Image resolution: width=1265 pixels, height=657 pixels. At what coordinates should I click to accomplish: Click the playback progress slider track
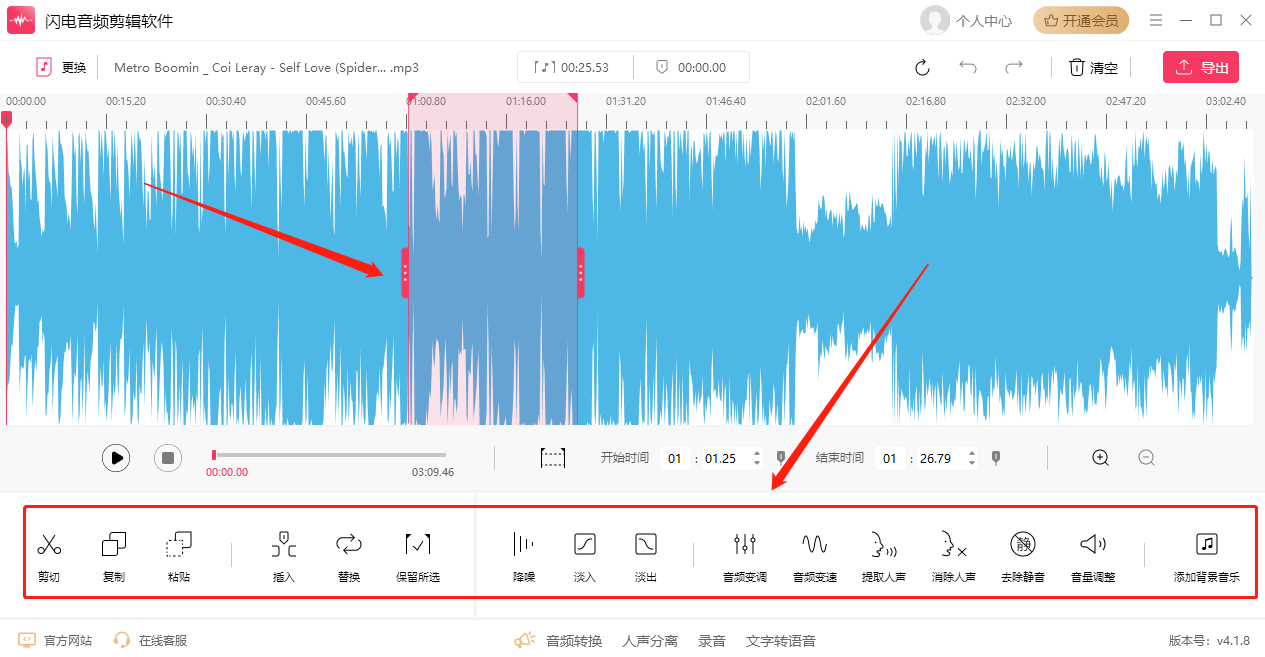330,455
